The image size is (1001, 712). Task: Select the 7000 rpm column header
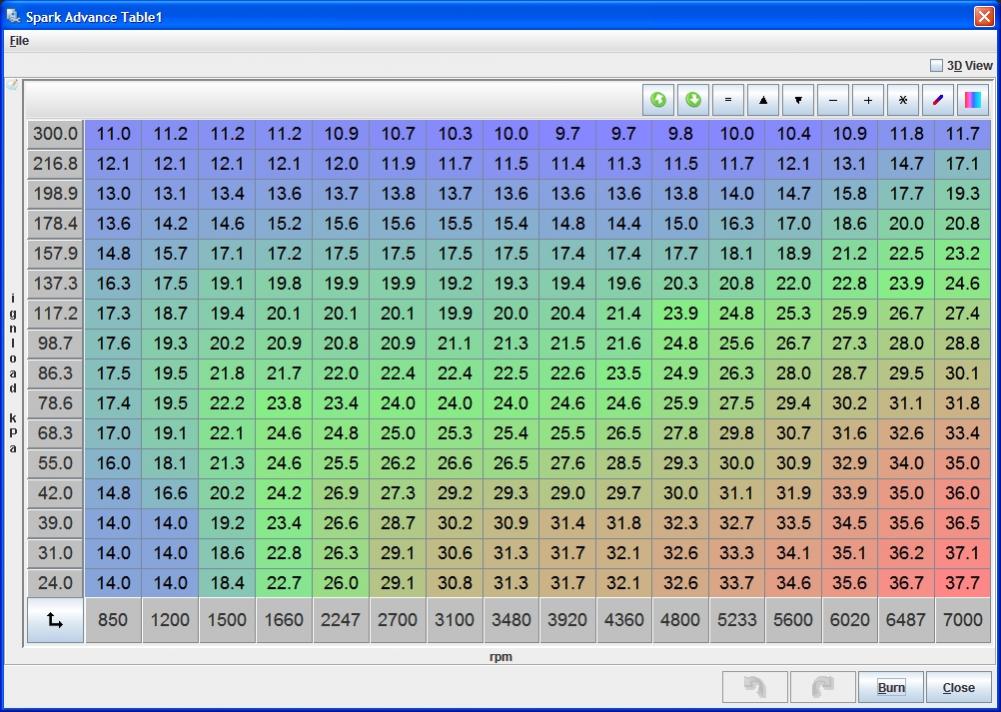coord(962,620)
